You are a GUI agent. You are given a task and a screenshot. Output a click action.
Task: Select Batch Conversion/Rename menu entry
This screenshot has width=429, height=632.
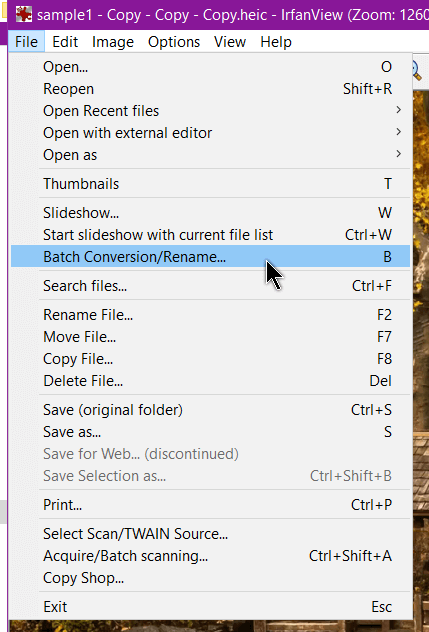click(210, 257)
